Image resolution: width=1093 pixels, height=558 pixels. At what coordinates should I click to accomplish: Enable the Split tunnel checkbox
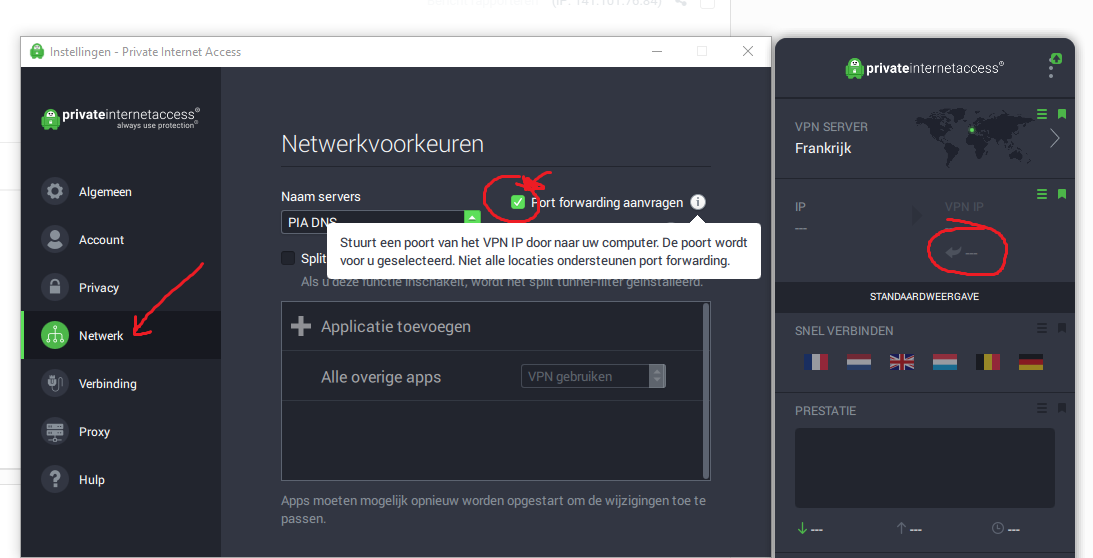pyautogui.click(x=288, y=258)
